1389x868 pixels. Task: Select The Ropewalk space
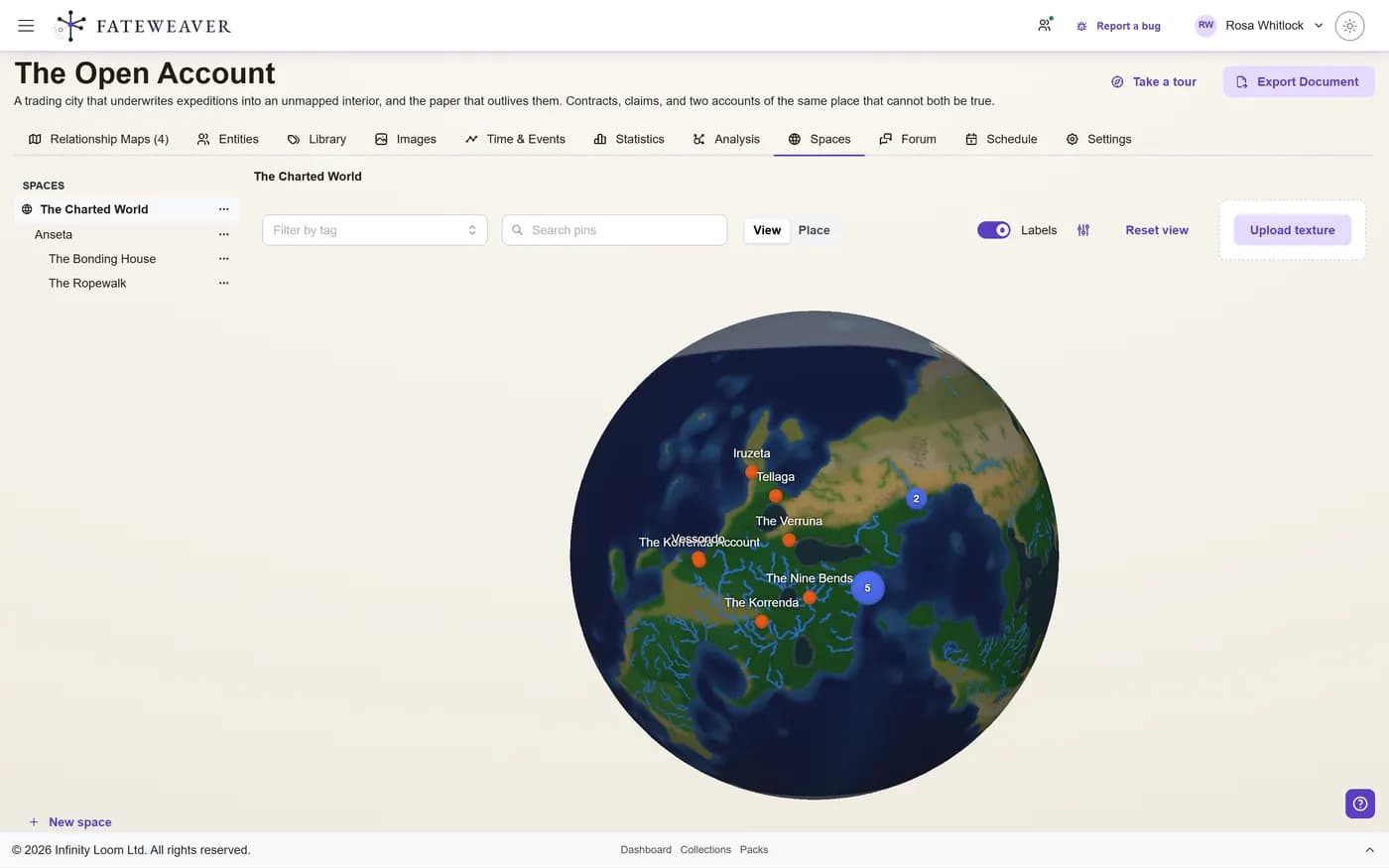pos(87,283)
